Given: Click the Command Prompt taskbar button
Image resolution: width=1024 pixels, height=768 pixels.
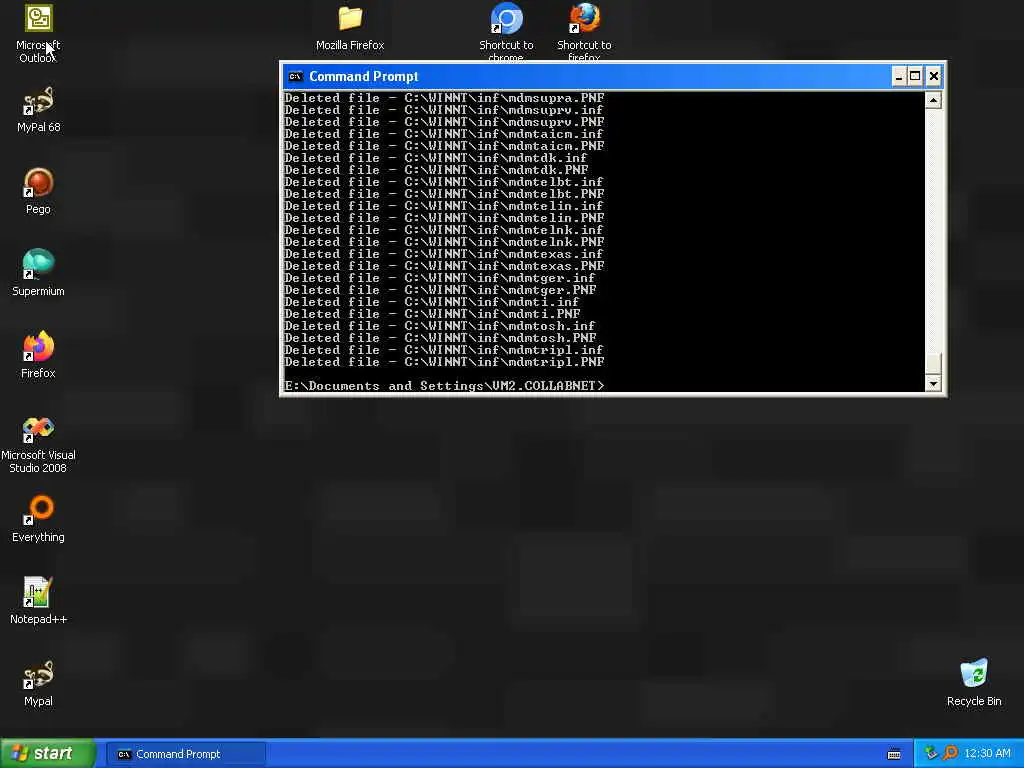Looking at the screenshot, I should pyautogui.click(x=186, y=754).
